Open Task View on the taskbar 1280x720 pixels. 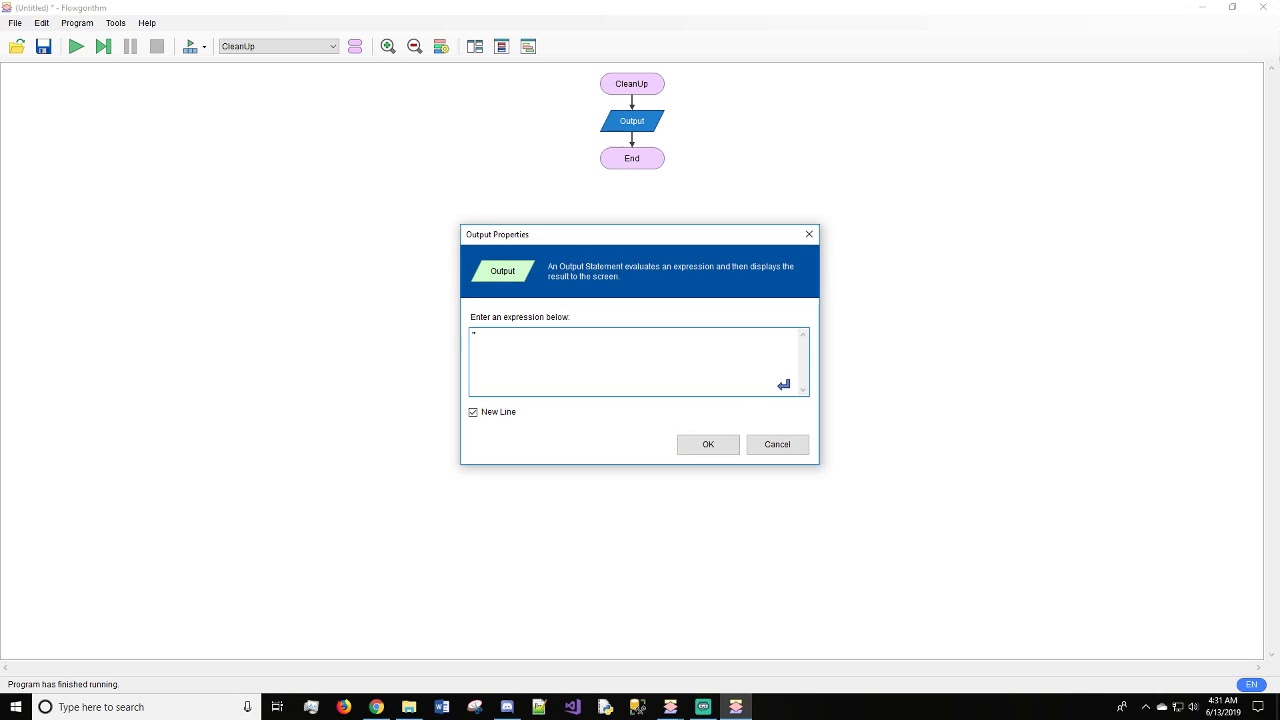point(277,707)
